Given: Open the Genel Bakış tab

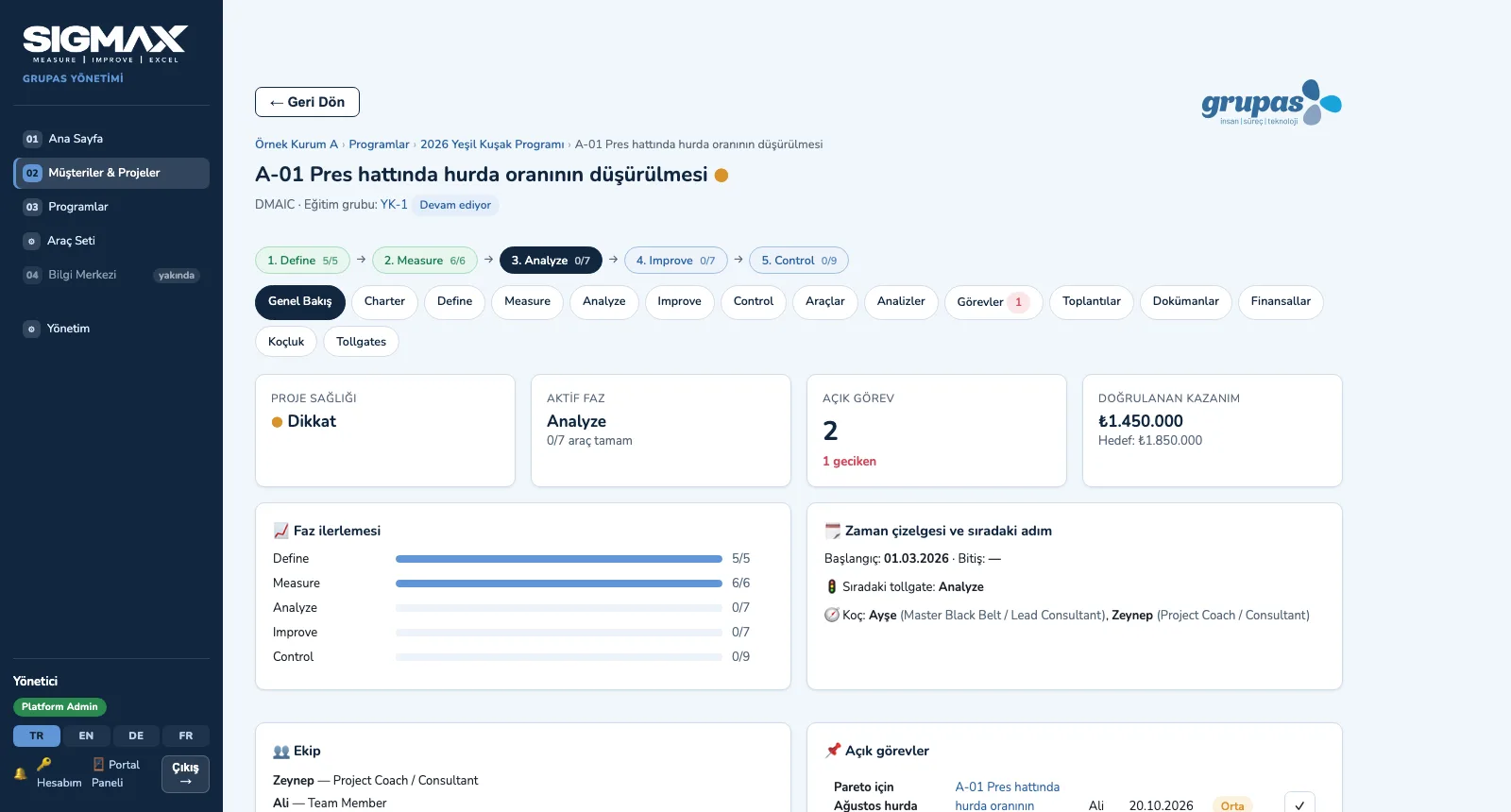Looking at the screenshot, I should 300,302.
